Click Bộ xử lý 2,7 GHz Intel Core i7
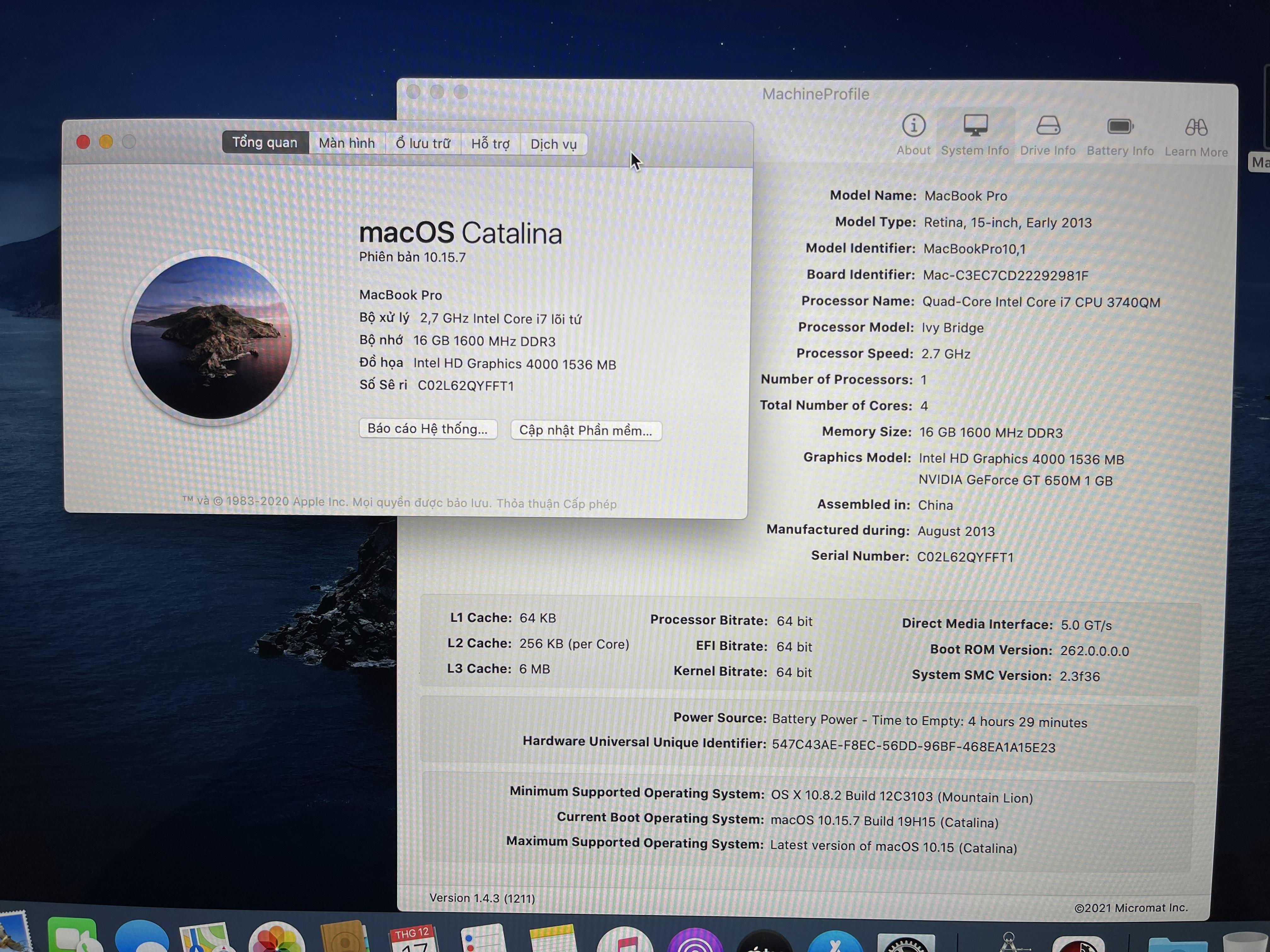 coord(470,319)
